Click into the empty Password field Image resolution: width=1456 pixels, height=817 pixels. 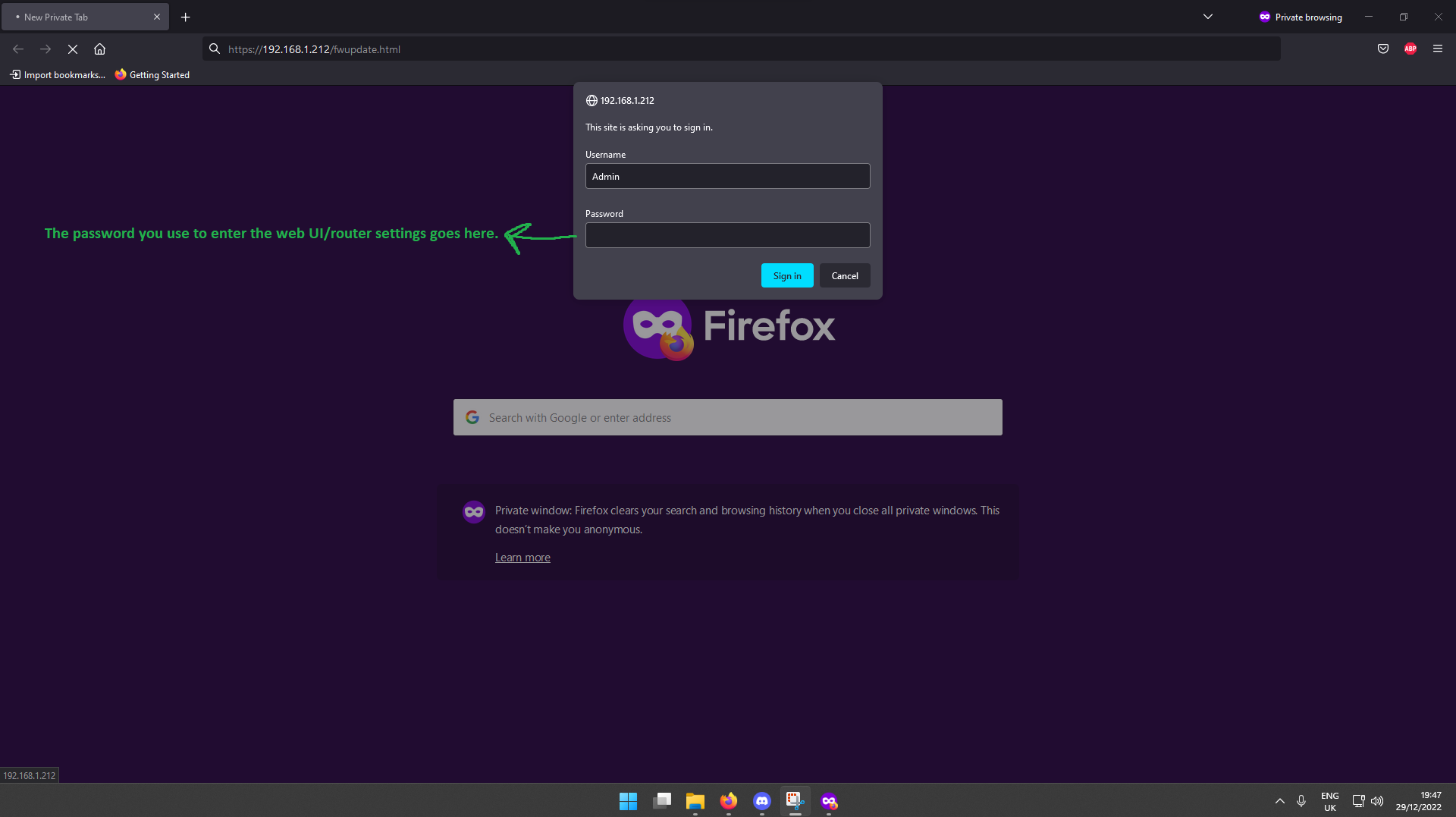tap(727, 235)
